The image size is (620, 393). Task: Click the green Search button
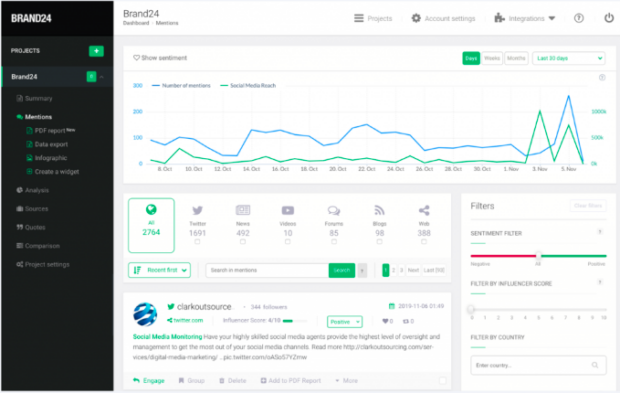(x=342, y=270)
